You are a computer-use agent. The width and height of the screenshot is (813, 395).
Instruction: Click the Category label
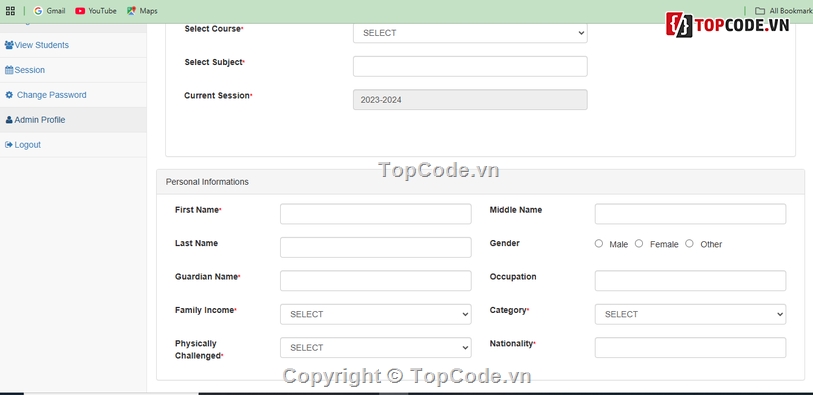509,310
